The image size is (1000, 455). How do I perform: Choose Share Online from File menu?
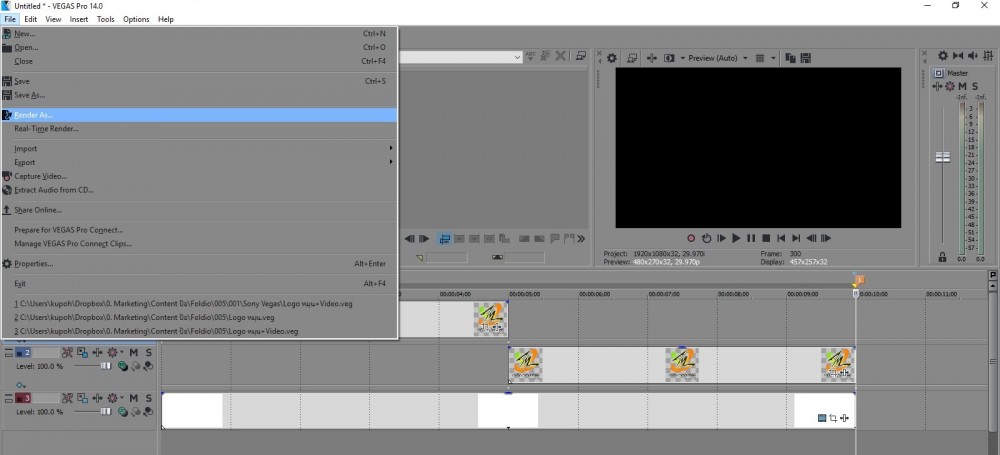[199, 210]
